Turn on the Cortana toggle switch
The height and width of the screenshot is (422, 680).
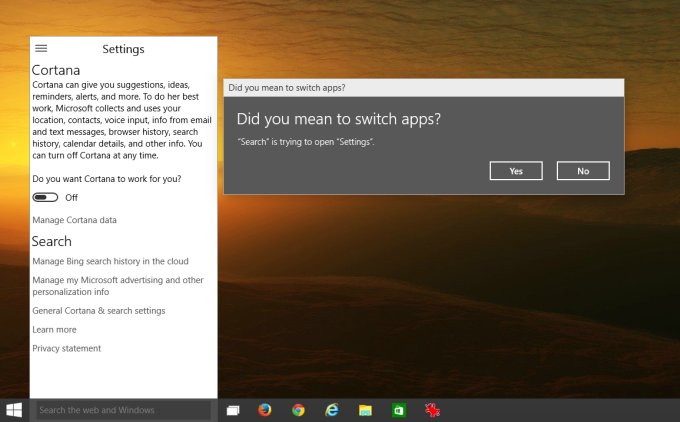coord(46,198)
